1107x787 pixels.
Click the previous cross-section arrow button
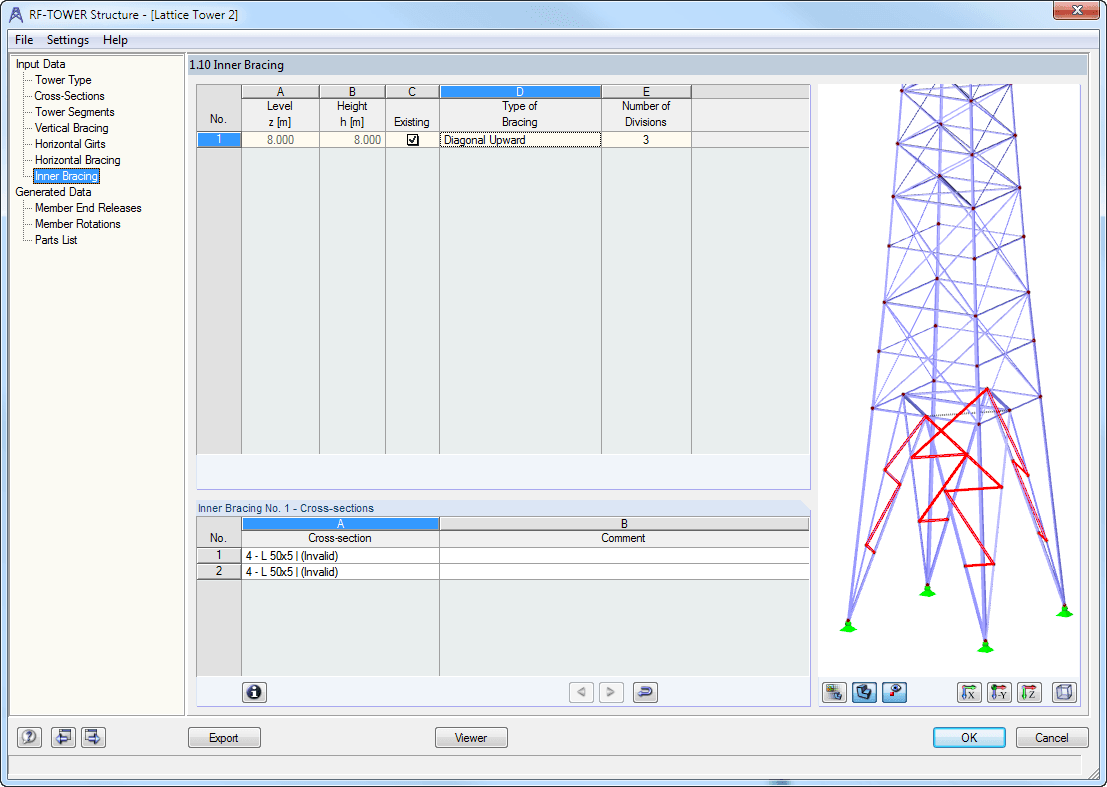(x=581, y=692)
